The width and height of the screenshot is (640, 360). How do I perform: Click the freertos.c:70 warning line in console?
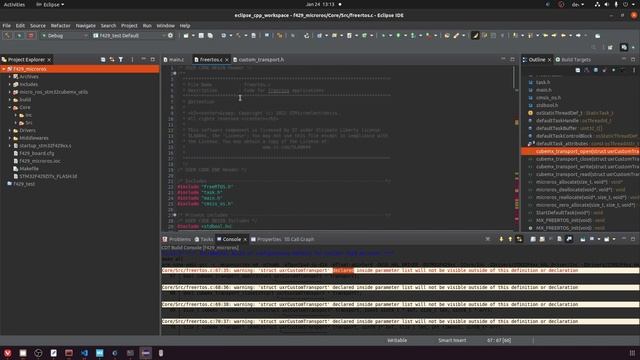point(400,321)
